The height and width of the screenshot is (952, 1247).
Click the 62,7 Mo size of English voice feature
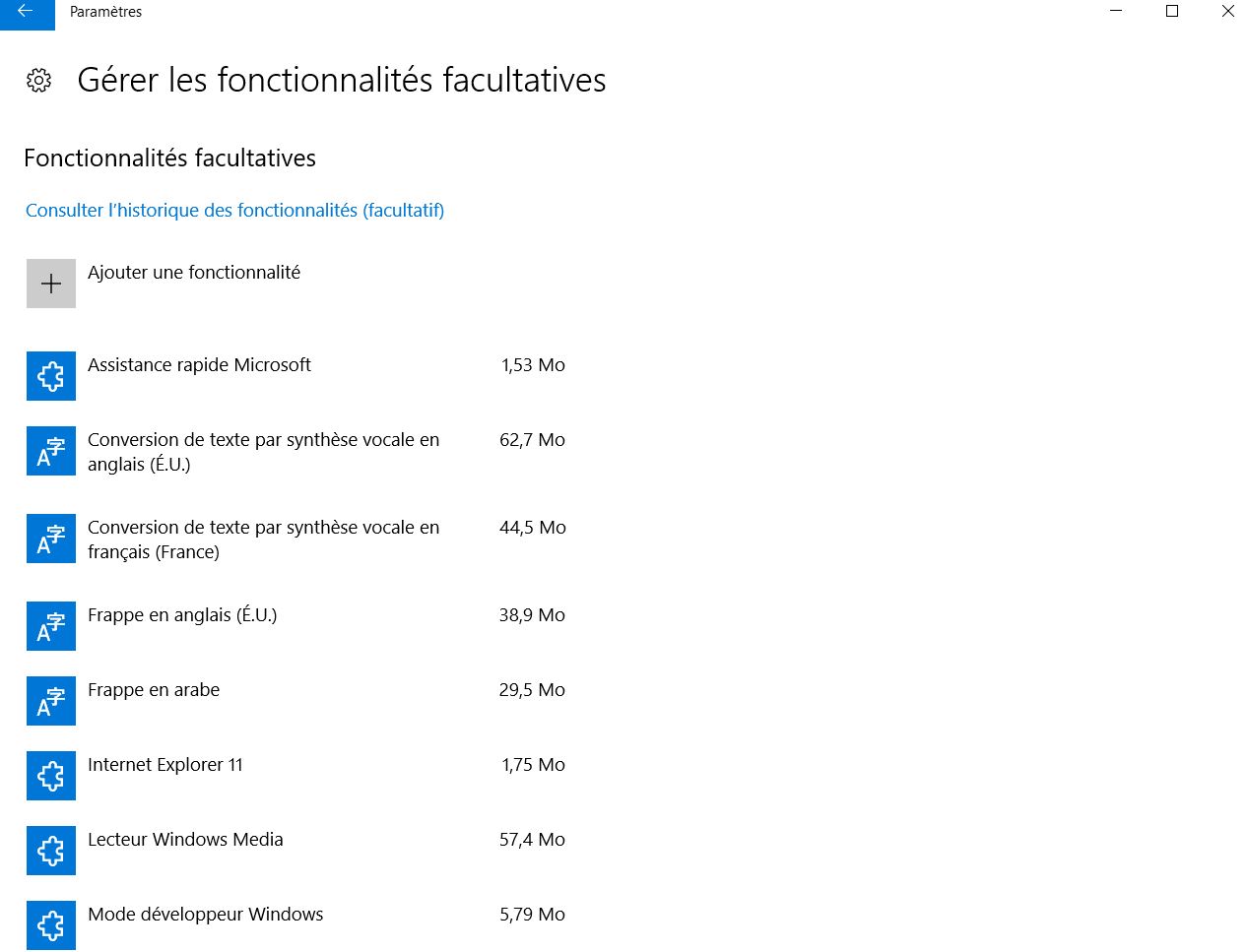(532, 440)
